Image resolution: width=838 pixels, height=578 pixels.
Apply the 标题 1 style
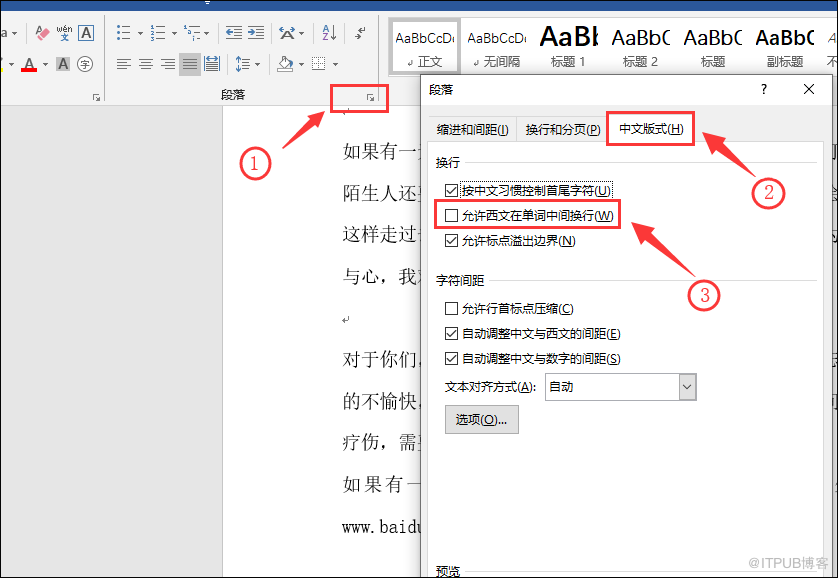(568, 47)
